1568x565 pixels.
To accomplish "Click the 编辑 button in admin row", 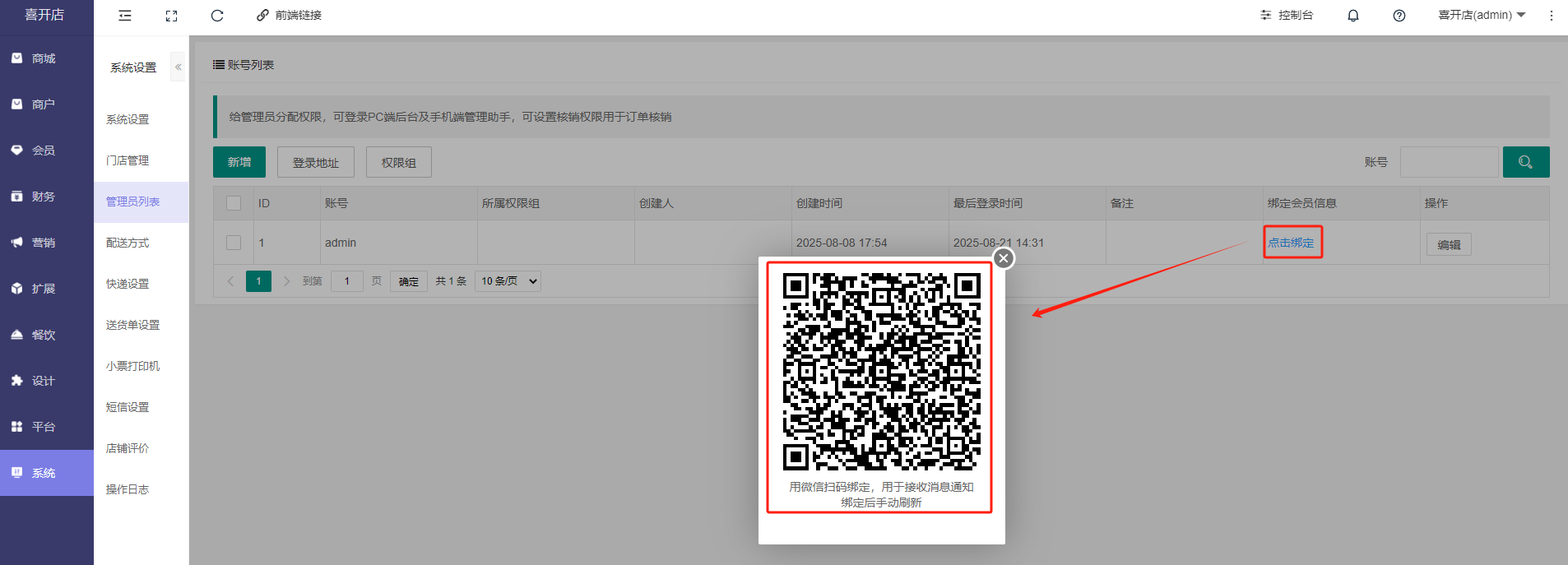I will coord(1449,244).
